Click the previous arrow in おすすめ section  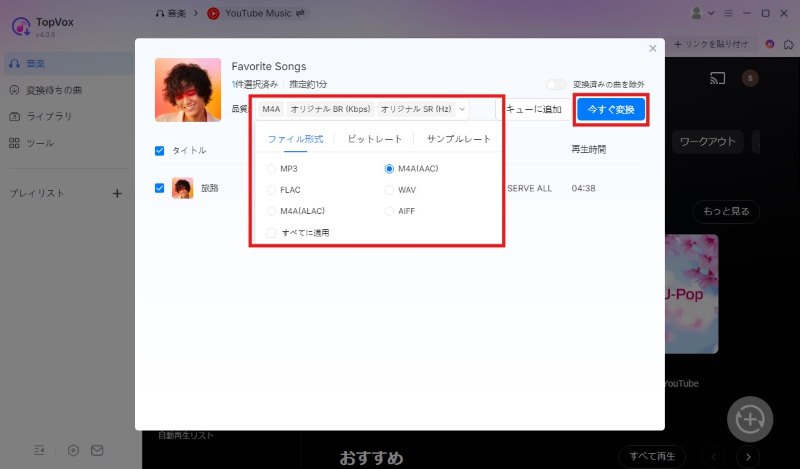[x=714, y=456]
